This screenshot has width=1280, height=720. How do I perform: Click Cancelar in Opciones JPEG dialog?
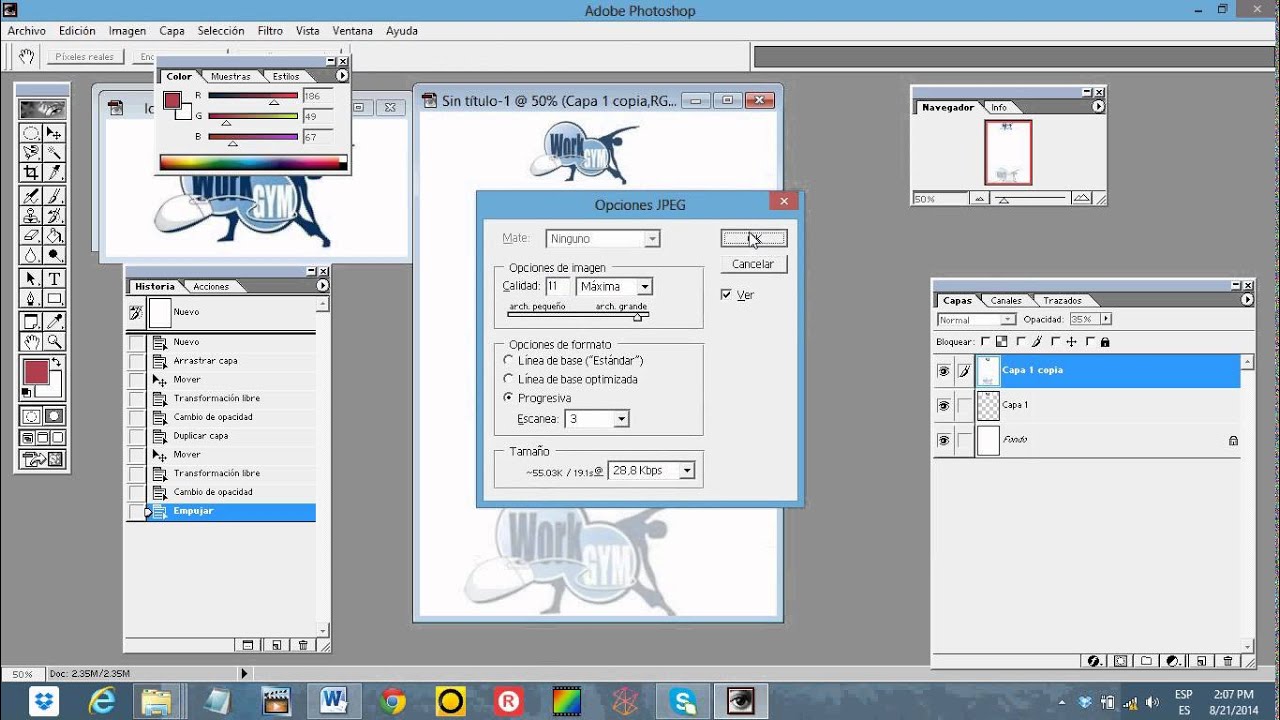point(753,264)
